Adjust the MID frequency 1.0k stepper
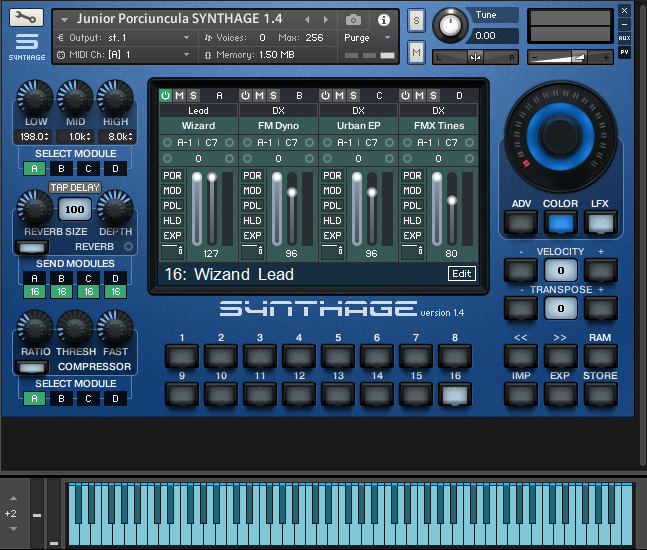This screenshot has height=550, width=647. pos(74,136)
